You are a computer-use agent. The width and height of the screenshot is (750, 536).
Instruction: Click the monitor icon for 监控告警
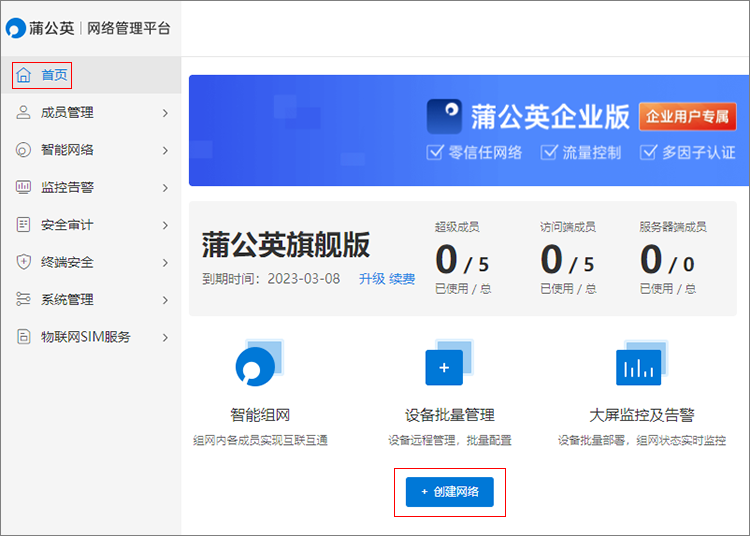(x=23, y=187)
